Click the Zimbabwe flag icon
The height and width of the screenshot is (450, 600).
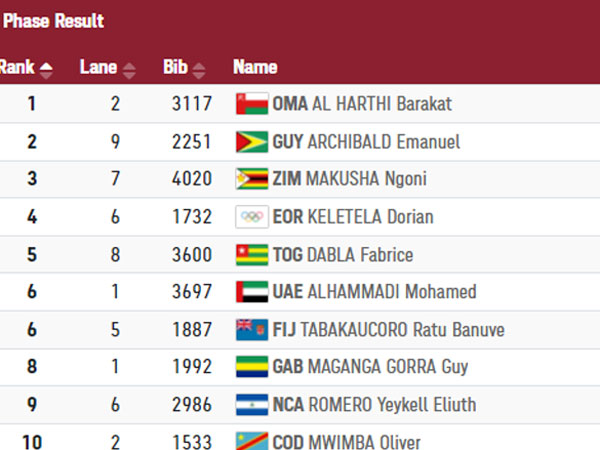[x=251, y=179]
